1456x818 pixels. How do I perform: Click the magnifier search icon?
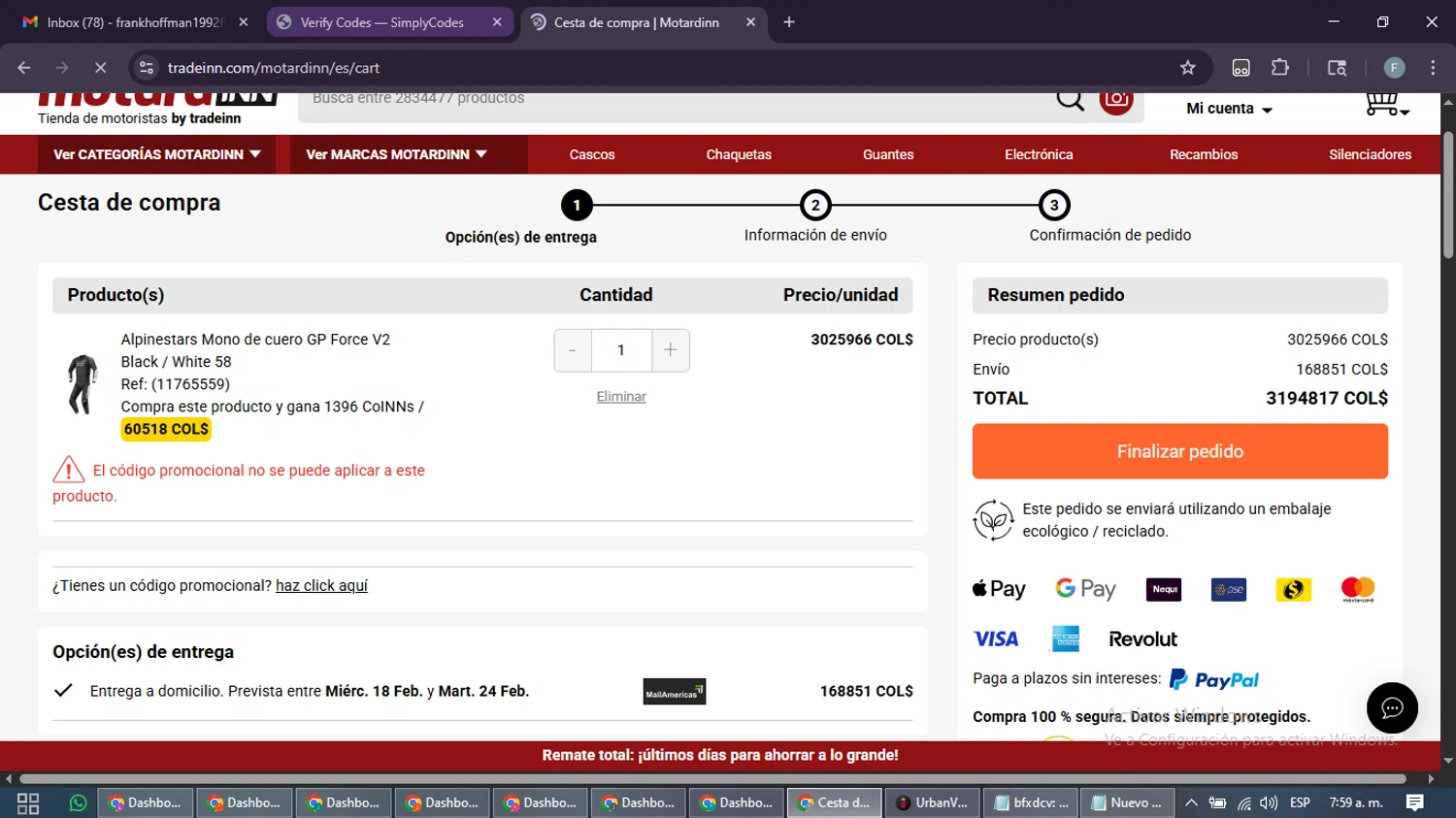coord(1070,99)
